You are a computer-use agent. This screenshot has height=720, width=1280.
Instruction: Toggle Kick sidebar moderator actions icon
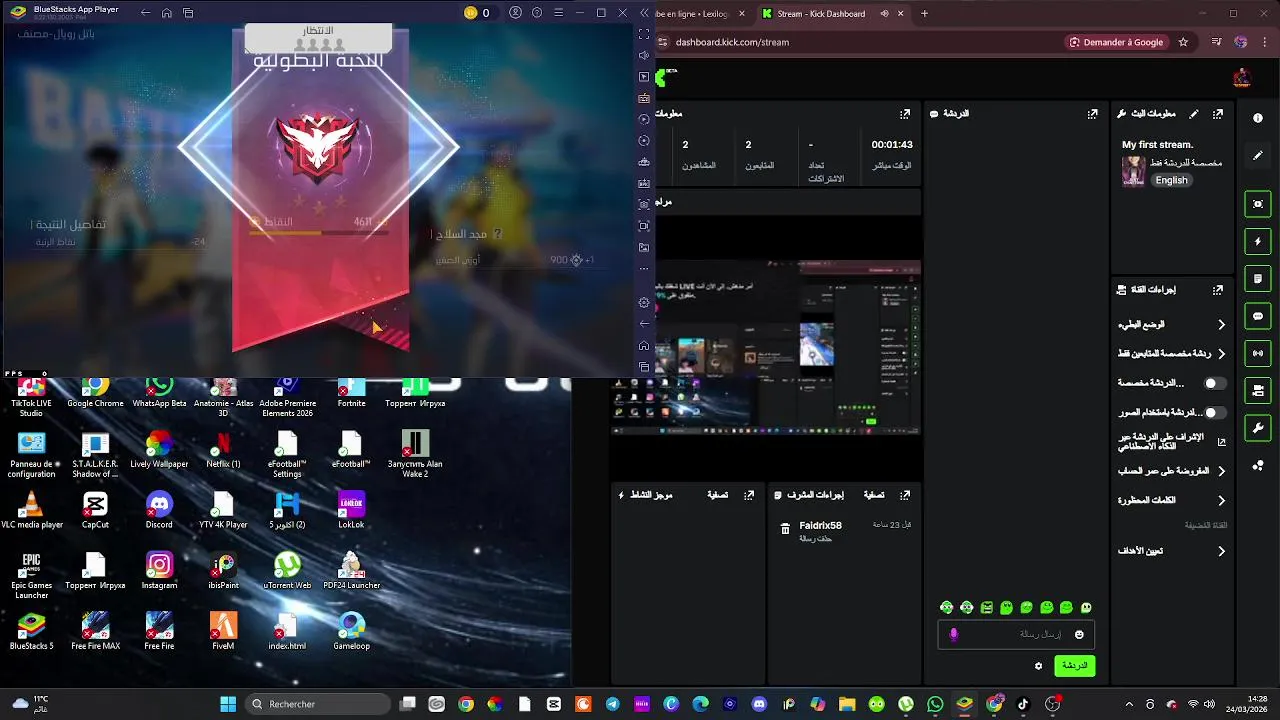pyautogui.click(x=1258, y=390)
